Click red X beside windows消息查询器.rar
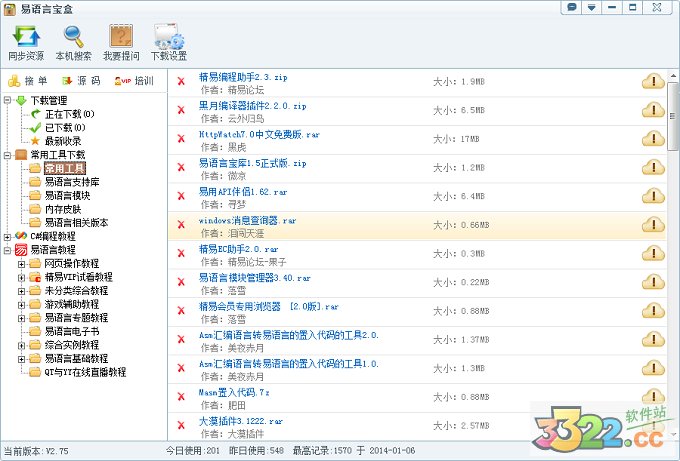The width and height of the screenshot is (680, 461). tap(181, 225)
